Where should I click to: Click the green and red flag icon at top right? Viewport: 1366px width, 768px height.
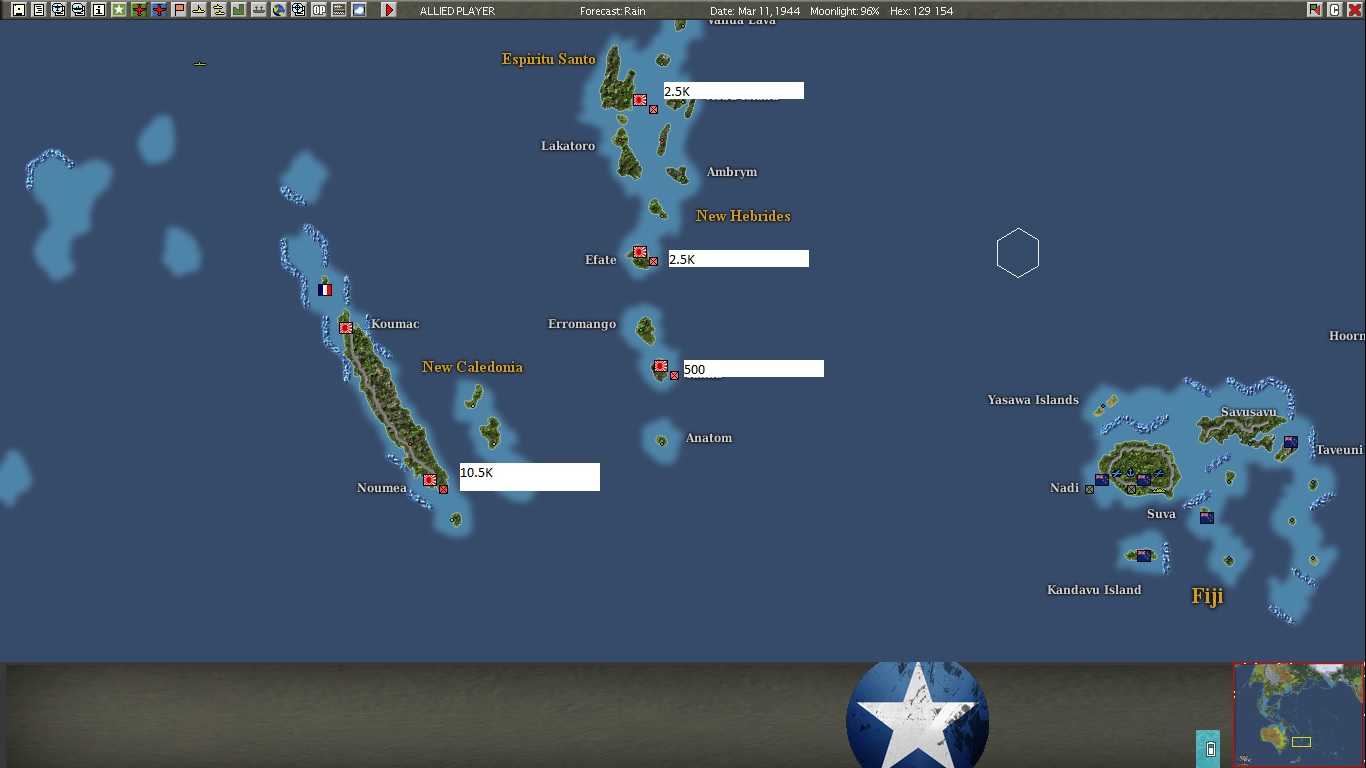(x=1314, y=10)
